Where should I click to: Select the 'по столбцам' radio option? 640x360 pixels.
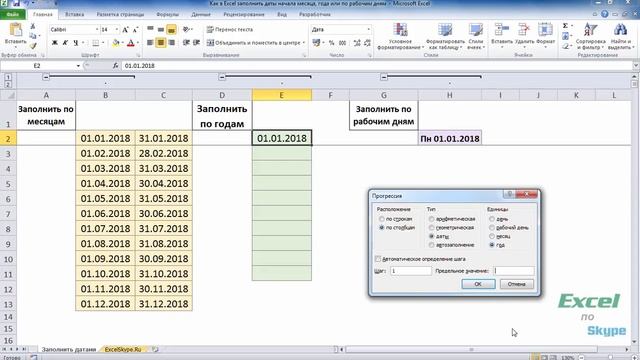click(382, 228)
